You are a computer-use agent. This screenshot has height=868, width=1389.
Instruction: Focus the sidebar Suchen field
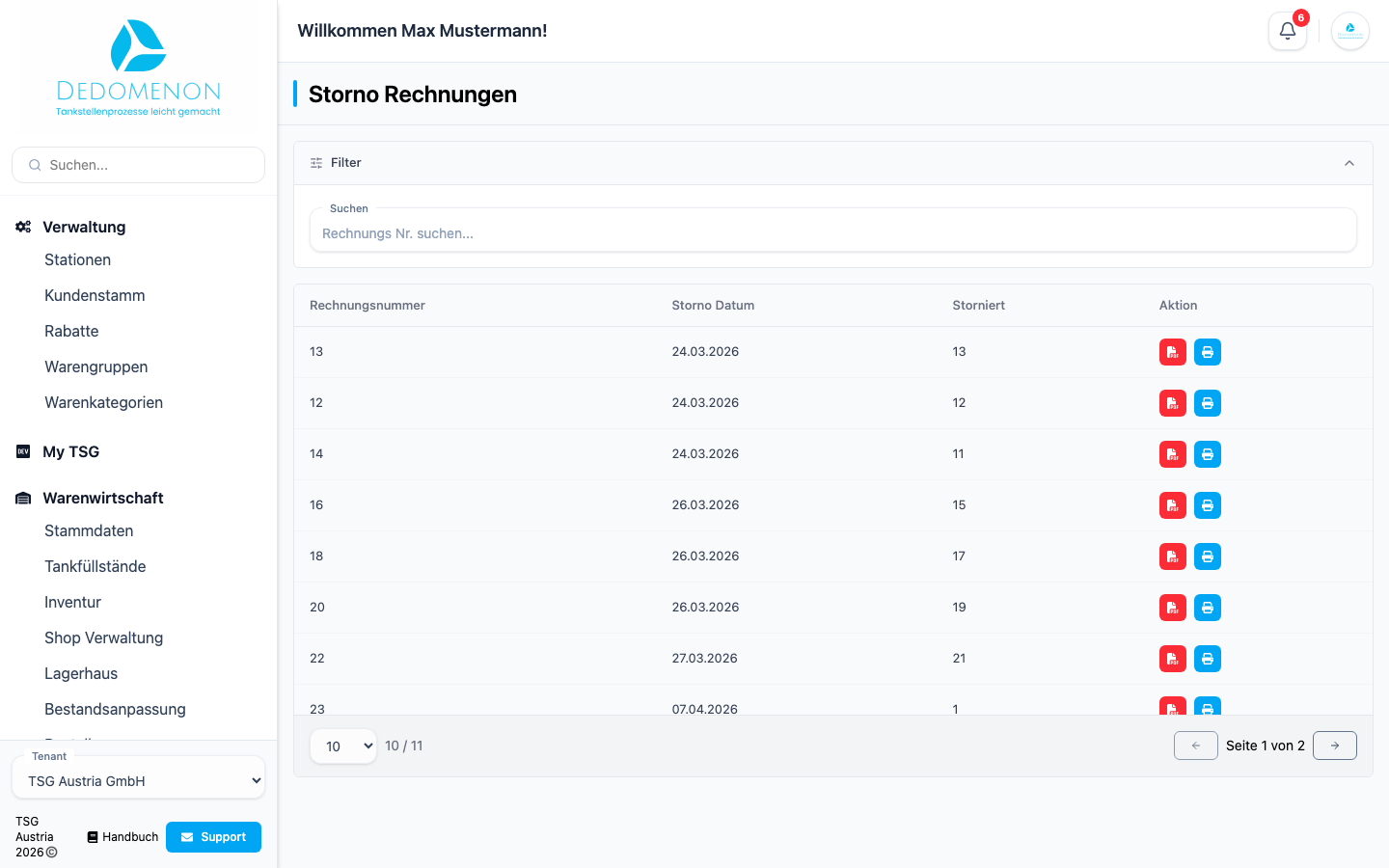138,165
